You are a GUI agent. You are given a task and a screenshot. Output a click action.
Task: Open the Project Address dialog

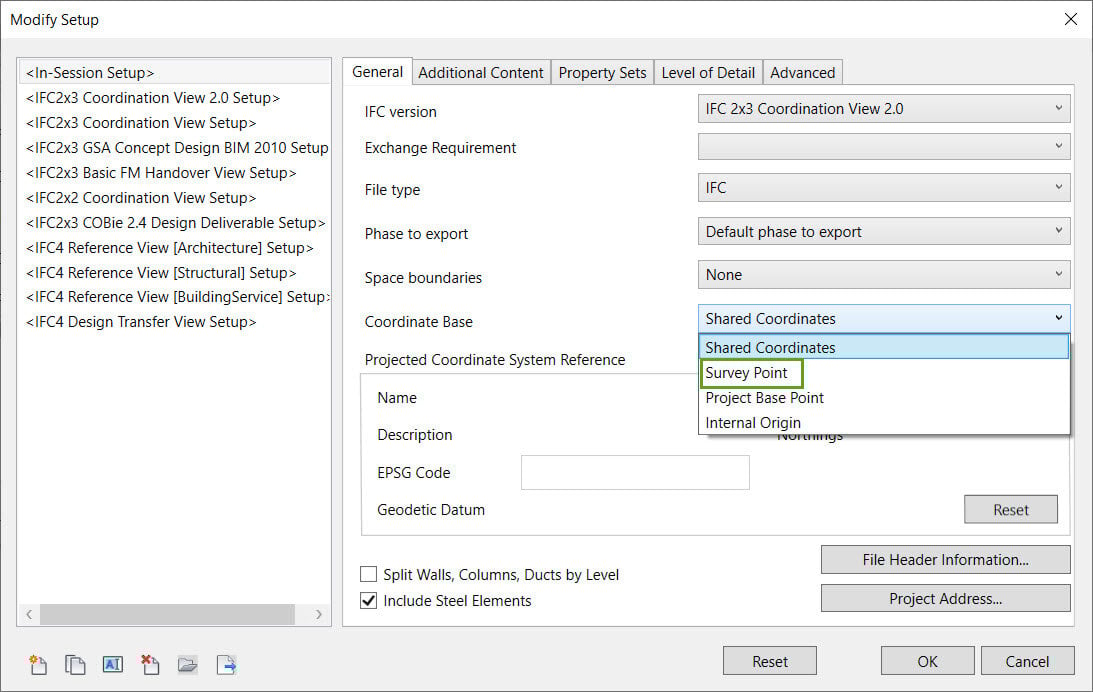944,598
